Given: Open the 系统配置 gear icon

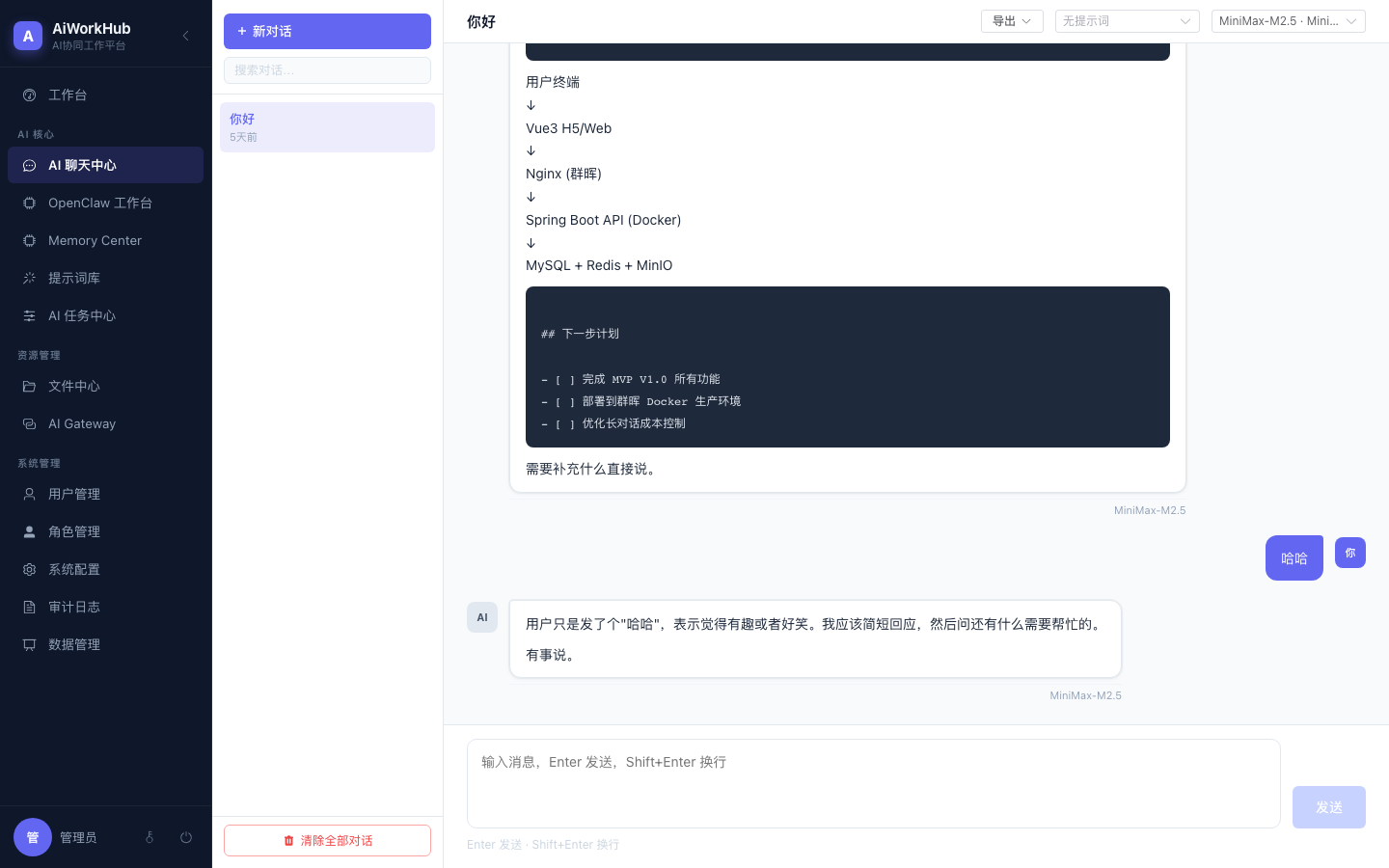Looking at the screenshot, I should (x=29, y=569).
